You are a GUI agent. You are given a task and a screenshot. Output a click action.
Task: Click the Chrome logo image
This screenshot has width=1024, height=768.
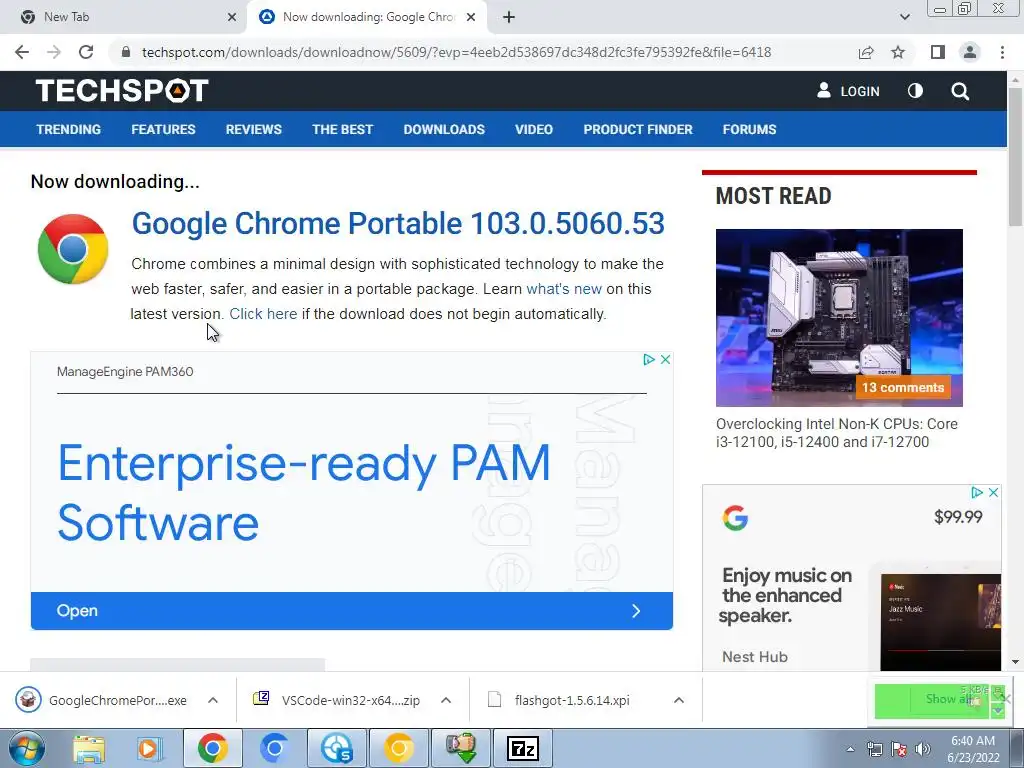tap(72, 249)
